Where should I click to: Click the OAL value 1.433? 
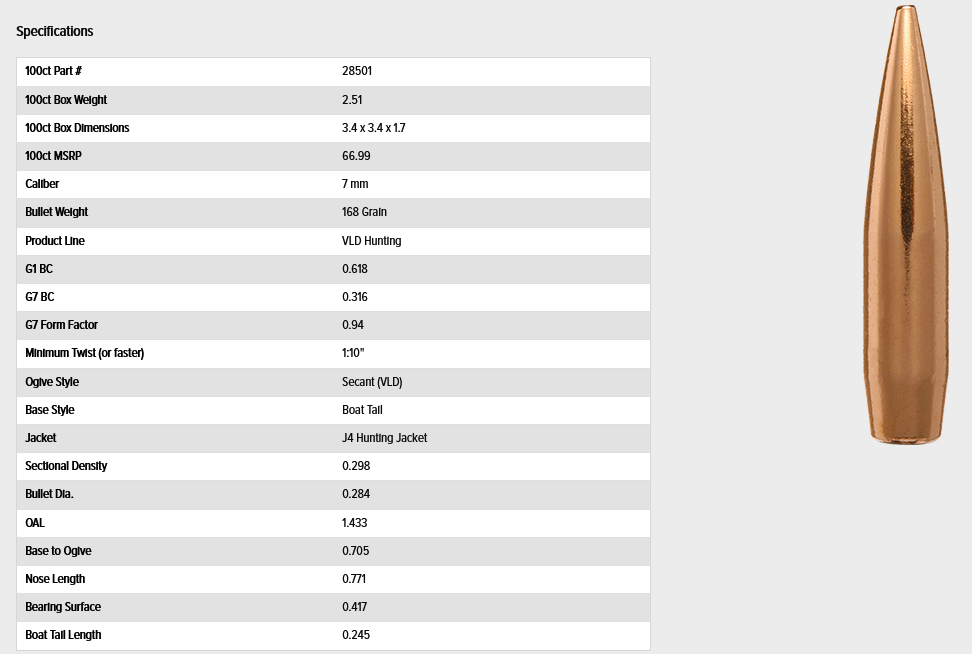coord(354,523)
